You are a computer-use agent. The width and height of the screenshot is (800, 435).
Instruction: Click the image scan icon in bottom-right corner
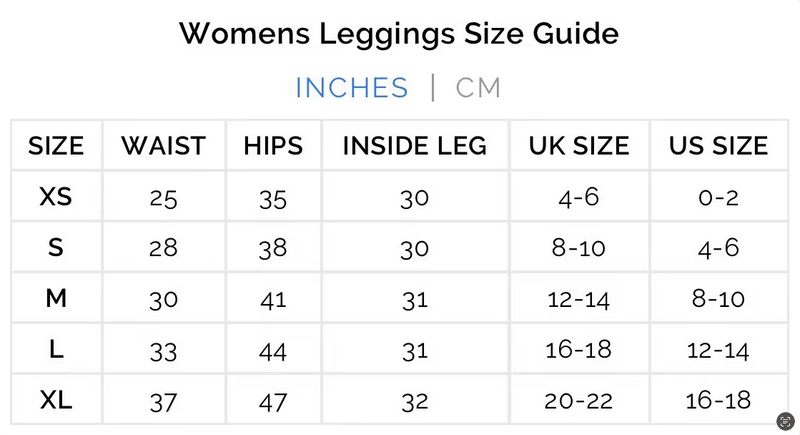click(x=785, y=420)
